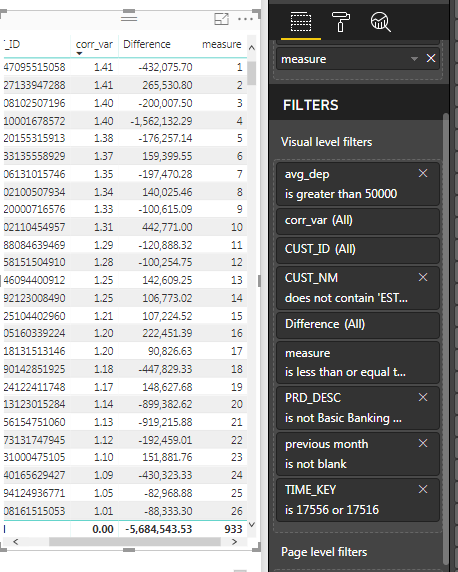Remove the TIME_KEY filter

[423, 489]
